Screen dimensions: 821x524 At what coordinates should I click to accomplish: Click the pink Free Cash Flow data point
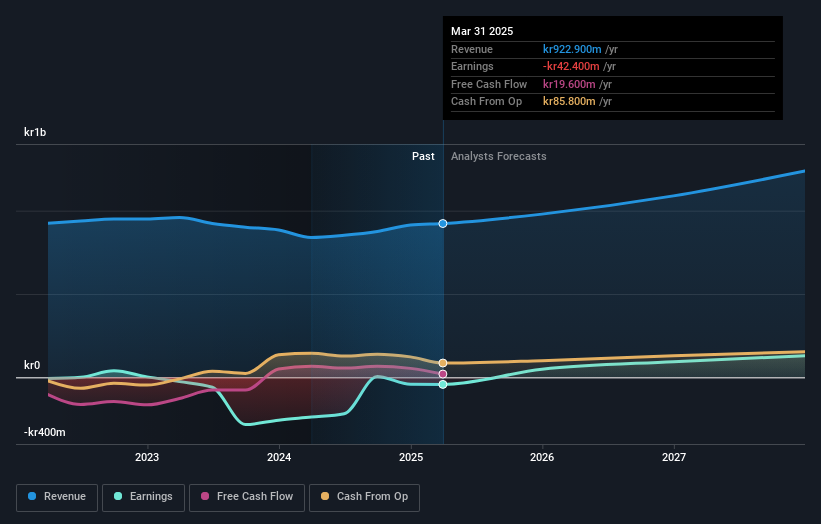(443, 374)
